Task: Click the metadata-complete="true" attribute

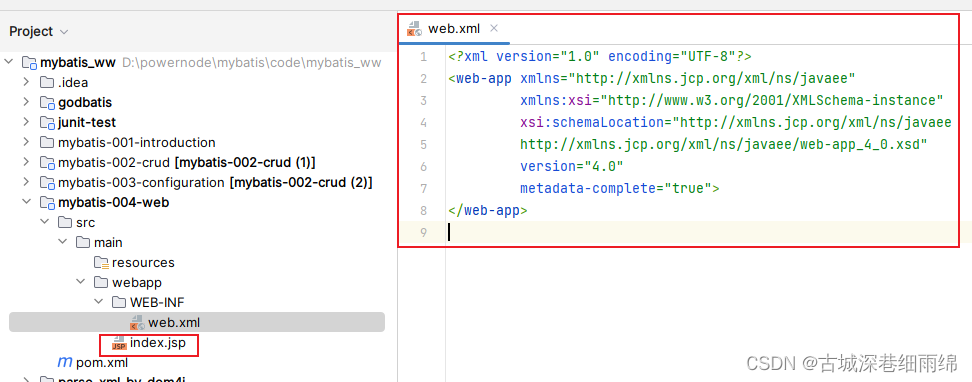Action: click(616, 188)
